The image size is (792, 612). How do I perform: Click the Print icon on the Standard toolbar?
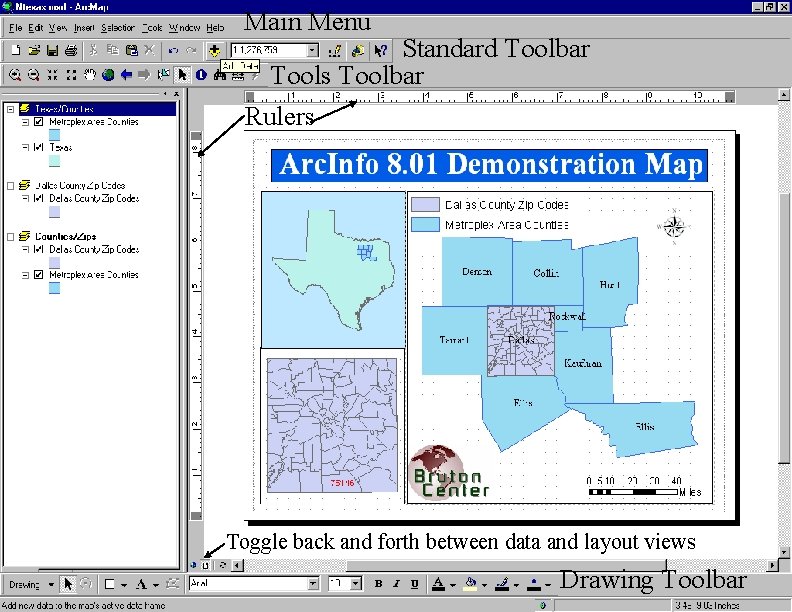tap(71, 50)
